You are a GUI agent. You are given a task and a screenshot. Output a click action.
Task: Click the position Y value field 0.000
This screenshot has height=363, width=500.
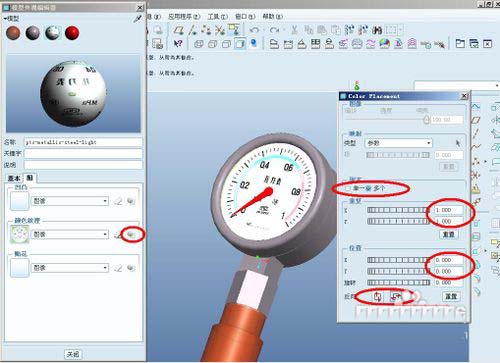click(x=449, y=271)
